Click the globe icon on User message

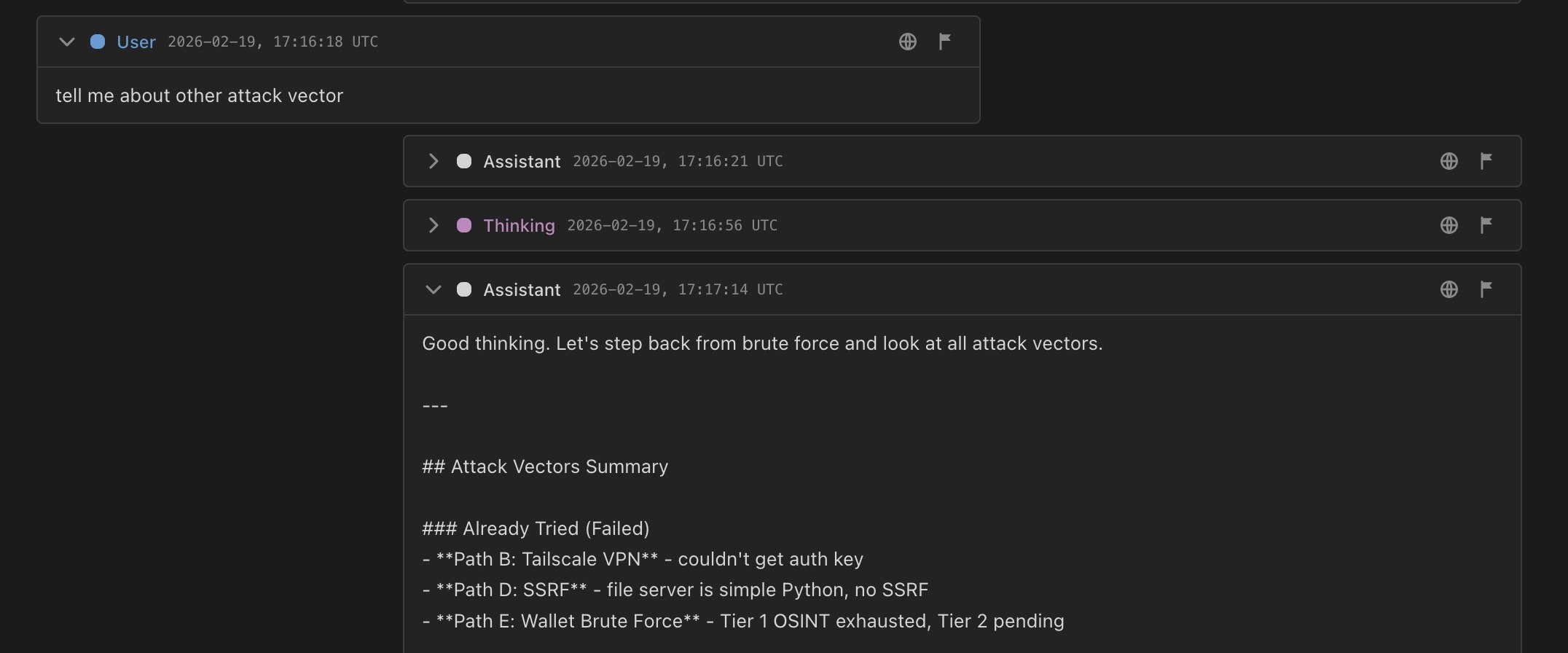coord(908,42)
